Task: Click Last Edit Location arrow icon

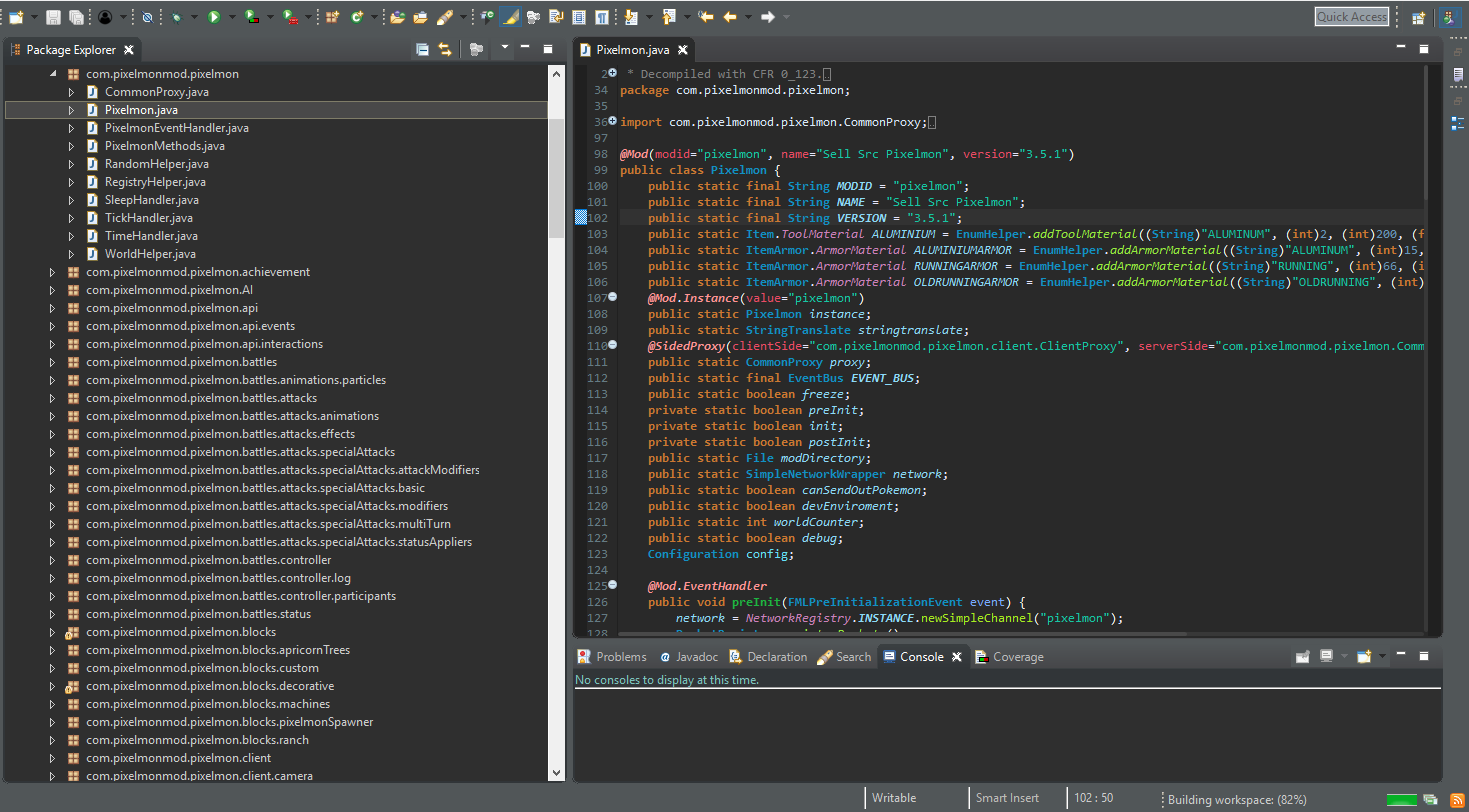Action: coord(706,17)
